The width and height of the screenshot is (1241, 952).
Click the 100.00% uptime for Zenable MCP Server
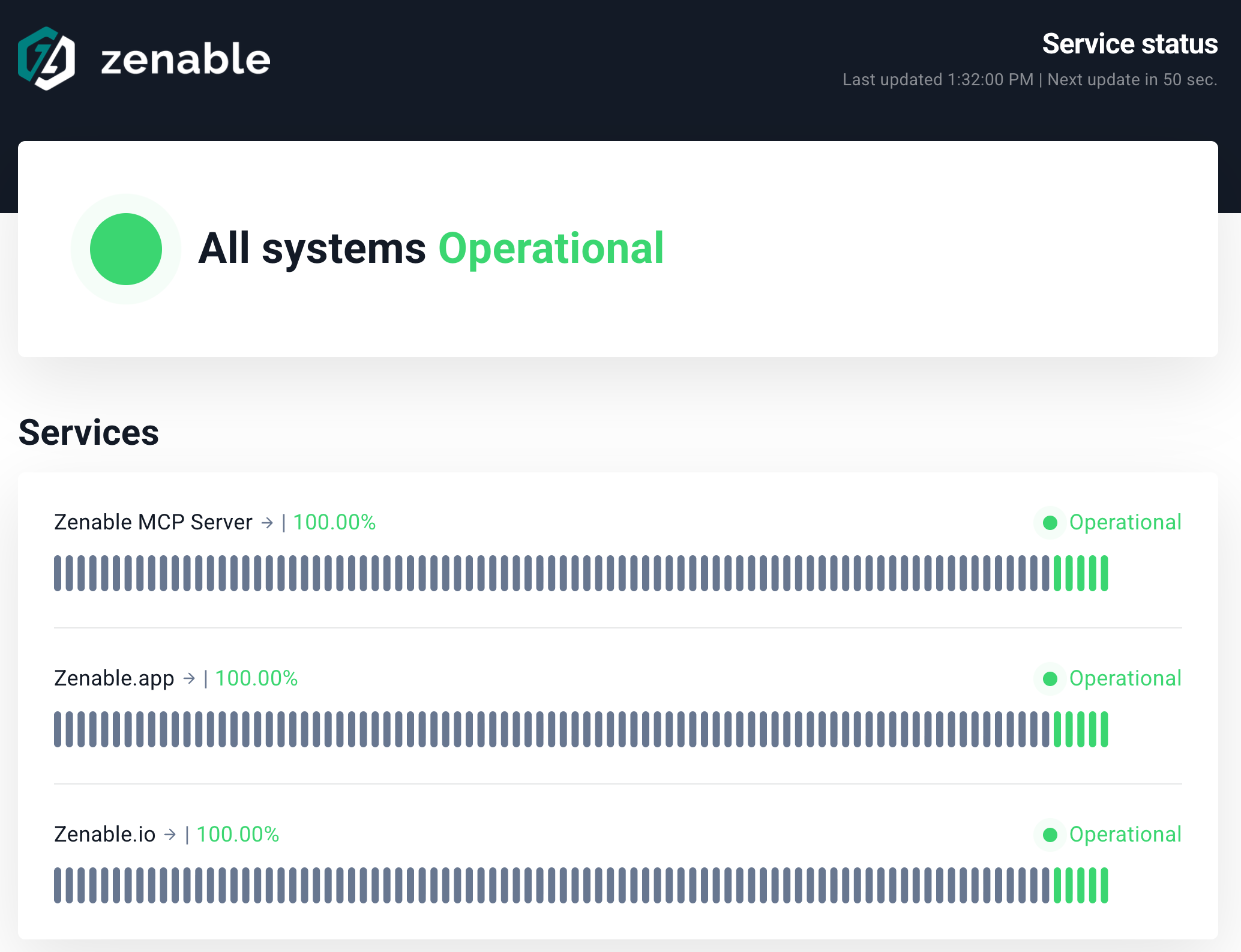pos(334,522)
